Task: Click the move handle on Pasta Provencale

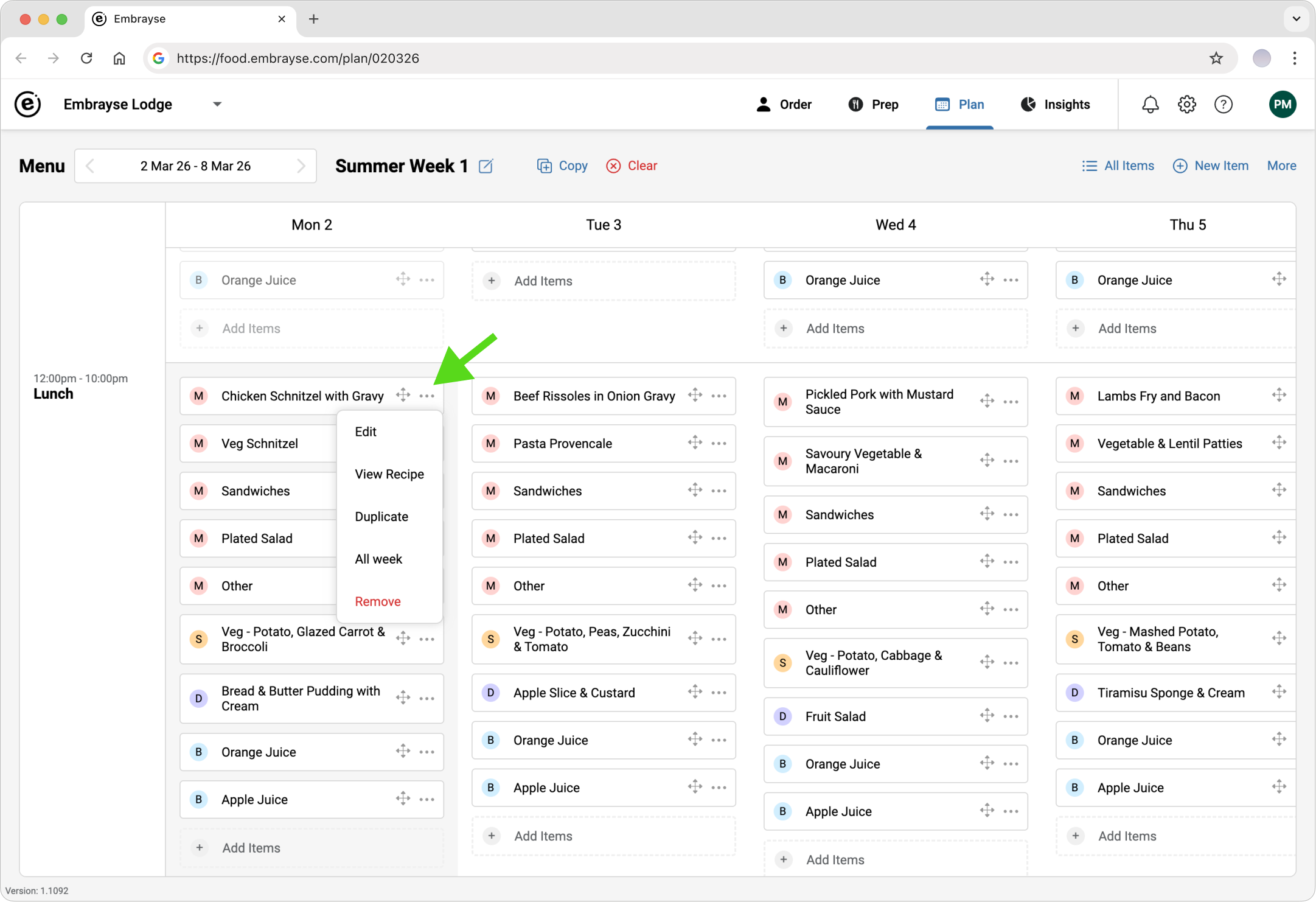Action: (695, 442)
